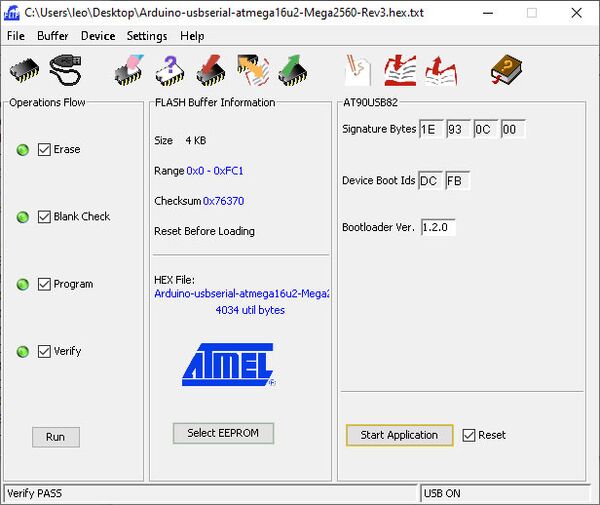Close the FLIP window
Viewport: 600px width, 505px height.
point(576,13)
